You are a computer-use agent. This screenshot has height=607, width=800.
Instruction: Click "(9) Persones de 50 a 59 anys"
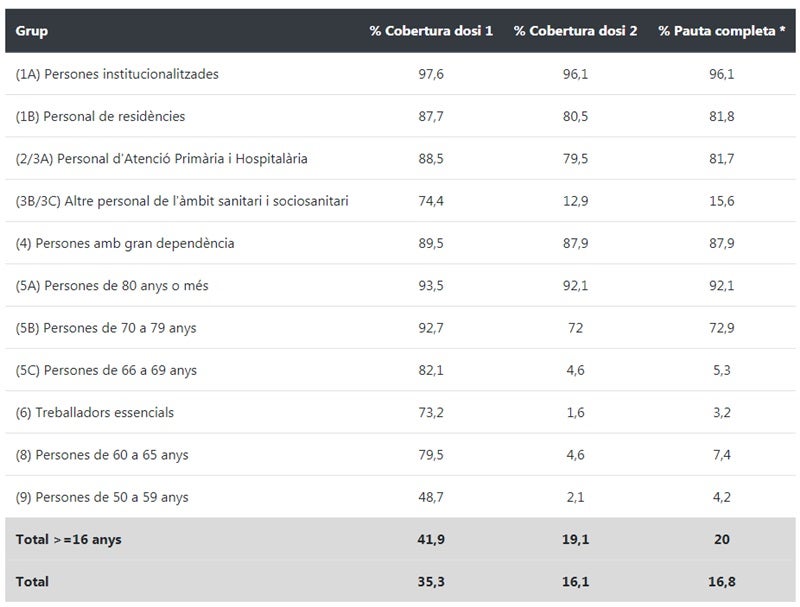coord(102,497)
